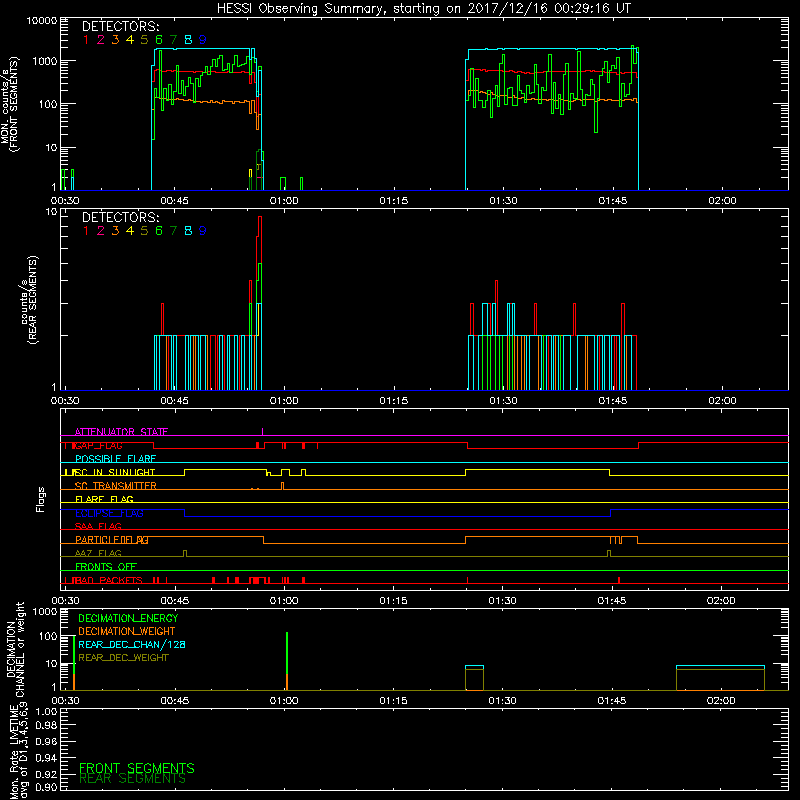Click the SAA_FLAG label
This screenshot has width=800, height=800.
click(x=98, y=526)
